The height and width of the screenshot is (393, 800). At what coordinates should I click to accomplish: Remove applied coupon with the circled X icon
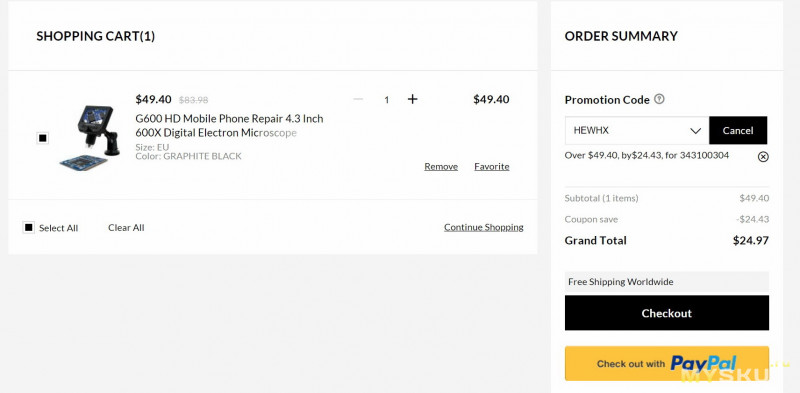click(x=763, y=157)
